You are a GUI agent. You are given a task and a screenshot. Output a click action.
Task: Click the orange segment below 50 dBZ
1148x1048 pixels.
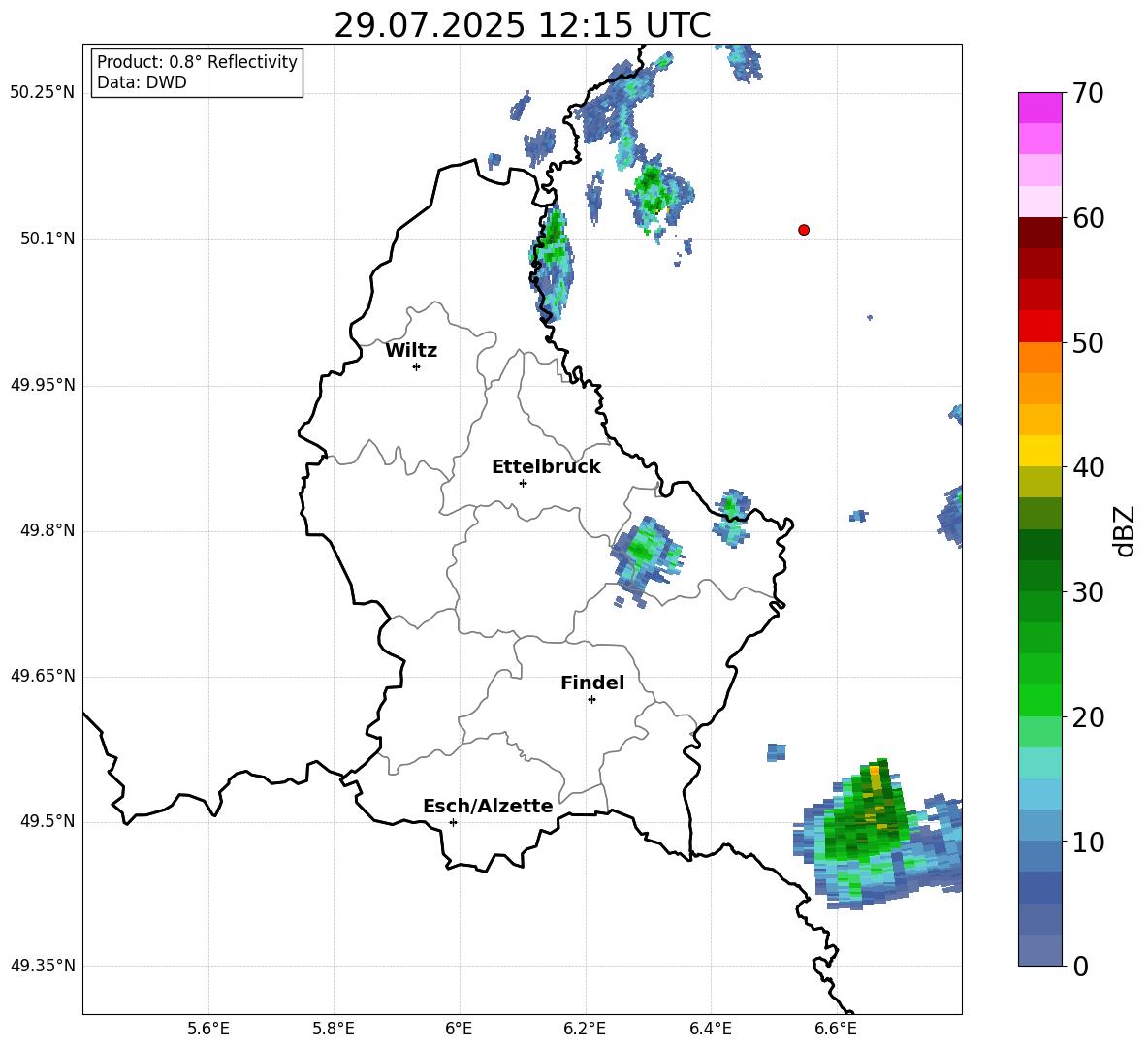coord(1039,358)
